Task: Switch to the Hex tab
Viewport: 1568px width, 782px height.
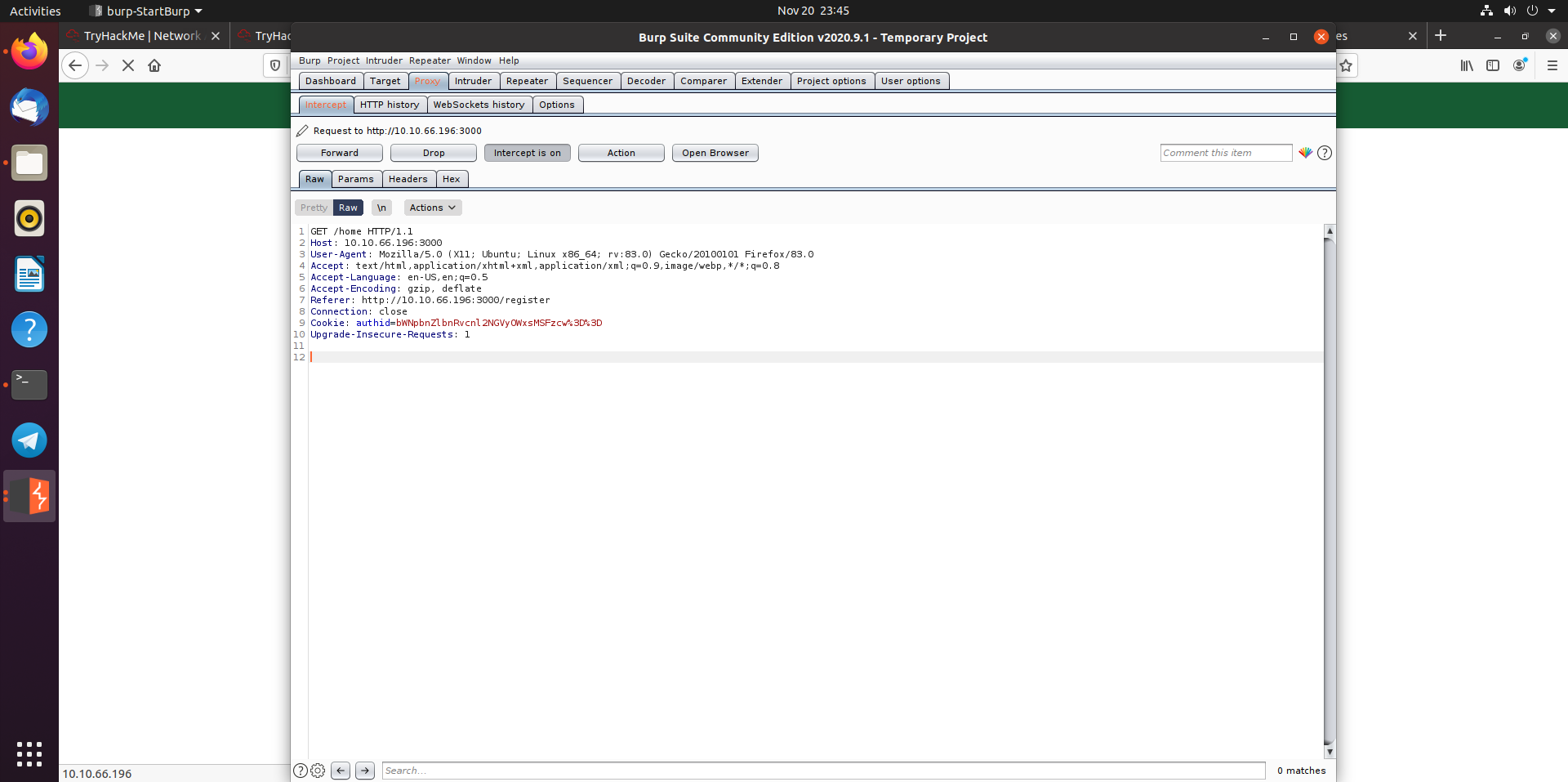Action: coord(452,179)
